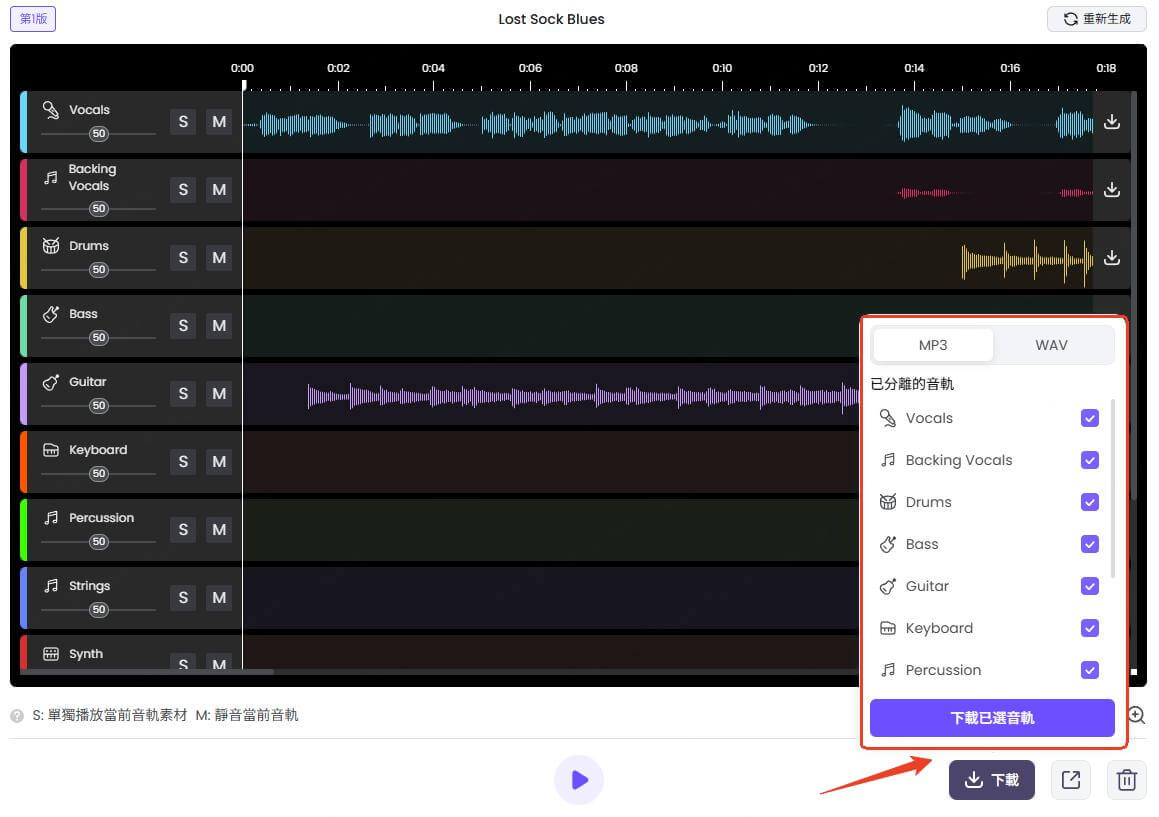Mute the Guitar track

(219, 394)
